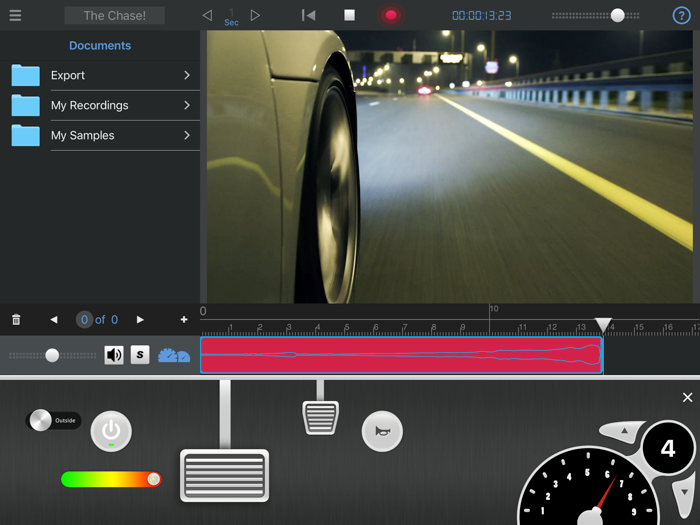This screenshot has width=700, height=525.
Task: Open the help question mark
Action: point(681,16)
